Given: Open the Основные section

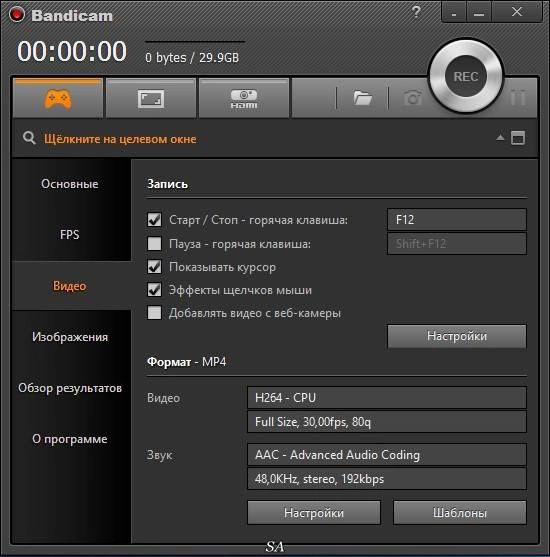Looking at the screenshot, I should pos(70,184).
